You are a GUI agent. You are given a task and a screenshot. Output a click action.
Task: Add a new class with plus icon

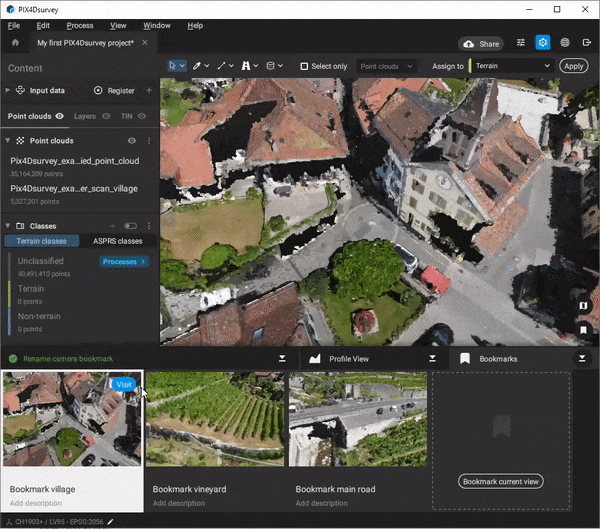pyautogui.click(x=112, y=226)
